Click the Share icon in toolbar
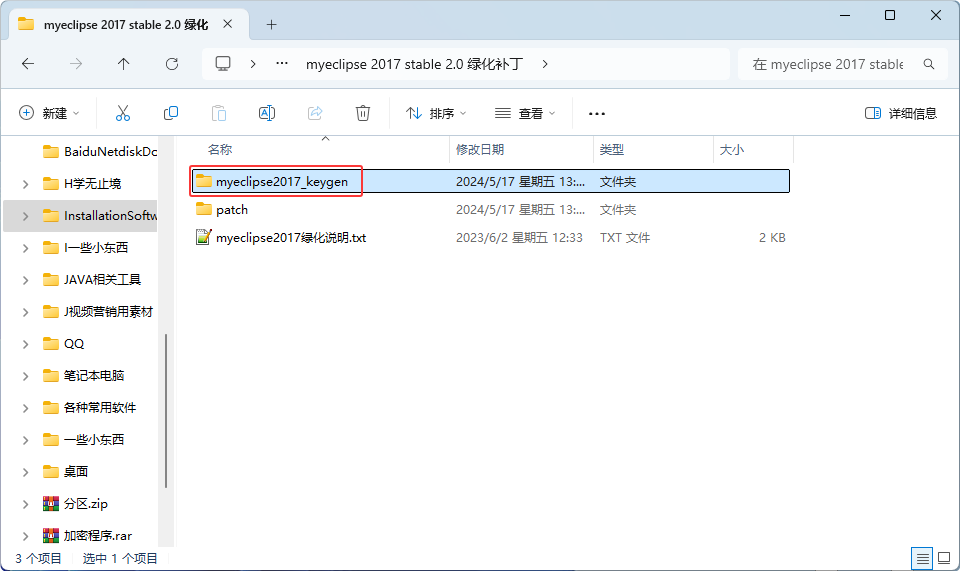 click(x=315, y=113)
